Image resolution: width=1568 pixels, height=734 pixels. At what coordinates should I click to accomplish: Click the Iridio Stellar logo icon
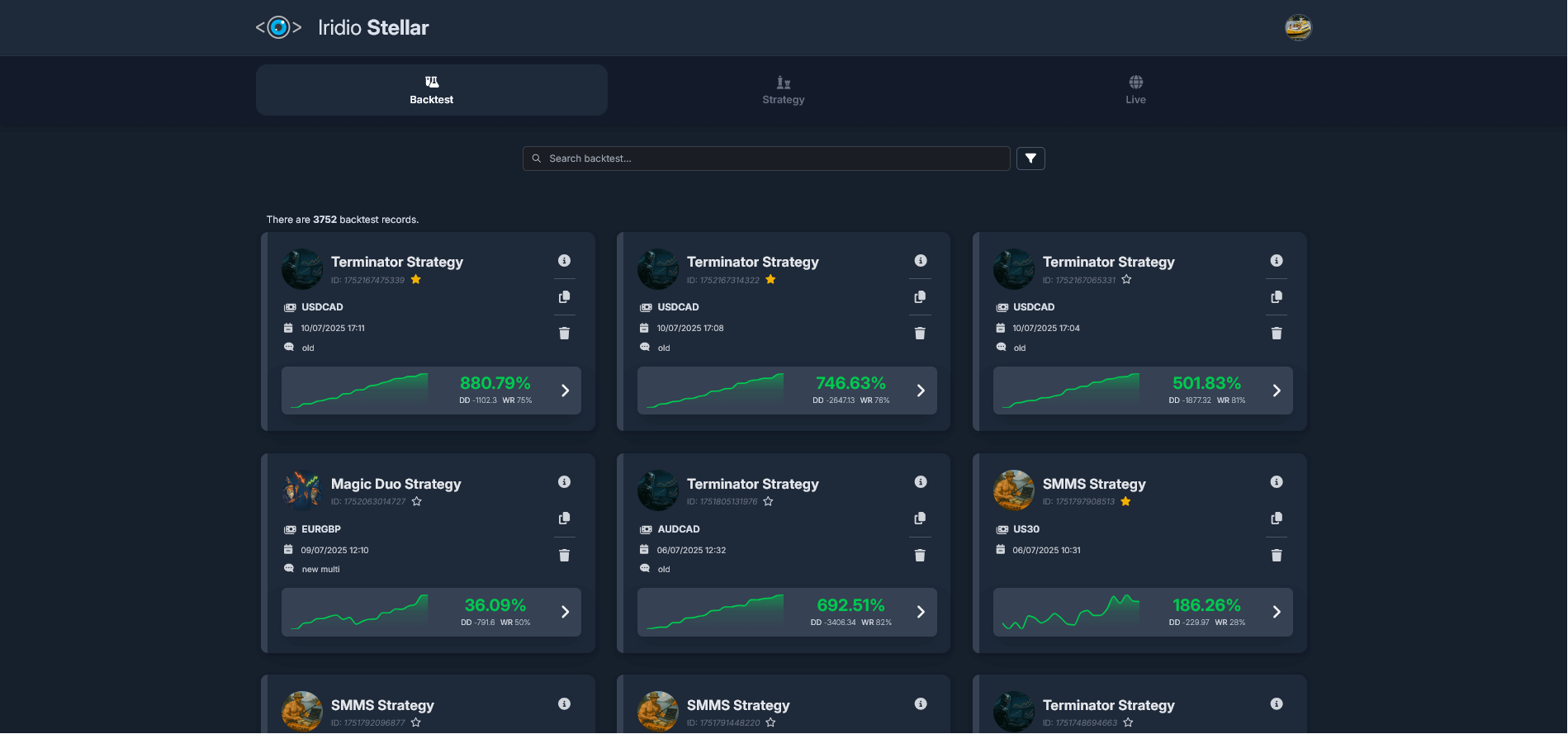coord(279,27)
